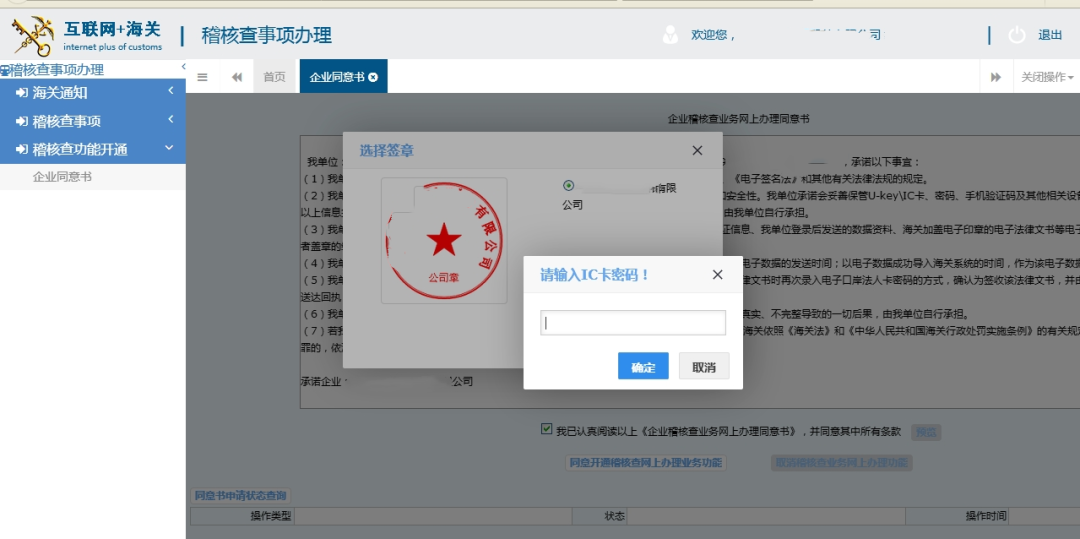Click the arrow icon before 稽核查事项
The height and width of the screenshot is (539, 1080).
[x=21, y=121]
